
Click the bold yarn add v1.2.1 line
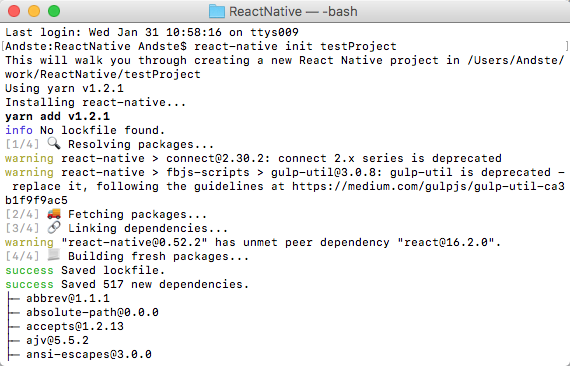pos(57,116)
